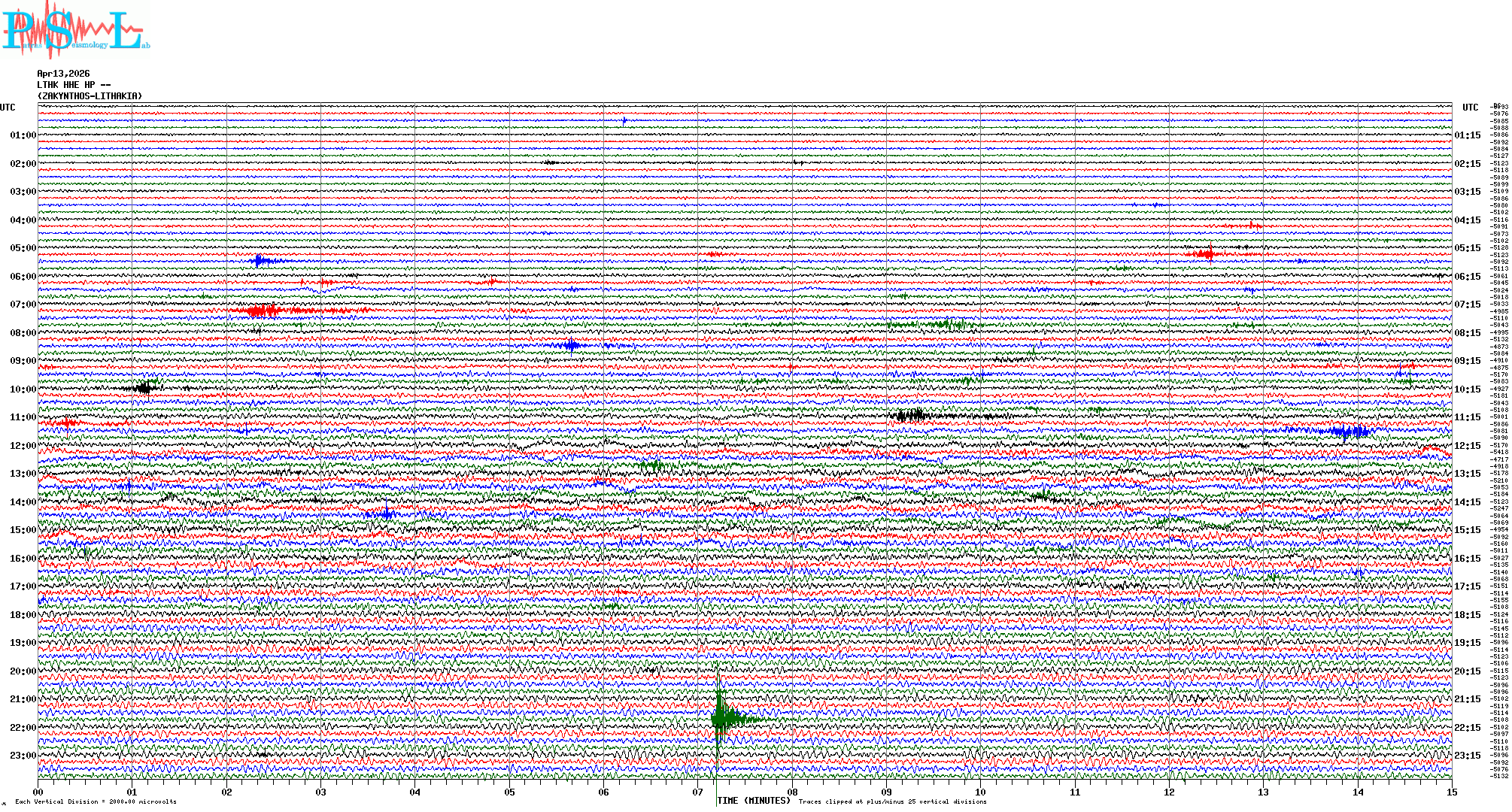Click the Apr13,2026 date label
The height and width of the screenshot is (812, 1512).
coord(63,74)
